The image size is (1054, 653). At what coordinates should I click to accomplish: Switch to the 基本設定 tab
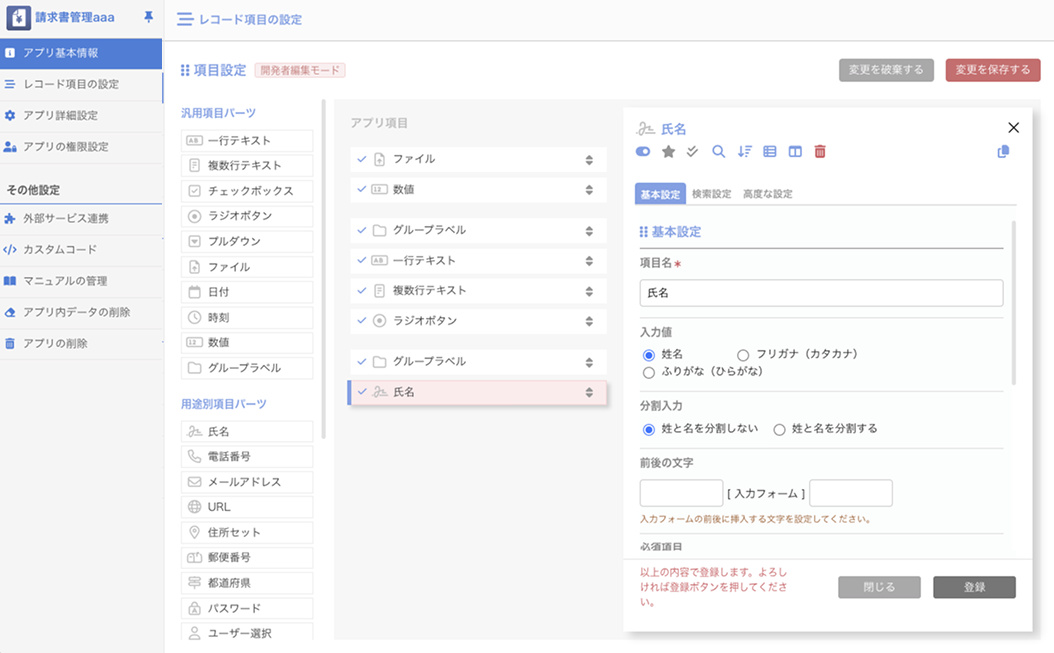pos(660,194)
